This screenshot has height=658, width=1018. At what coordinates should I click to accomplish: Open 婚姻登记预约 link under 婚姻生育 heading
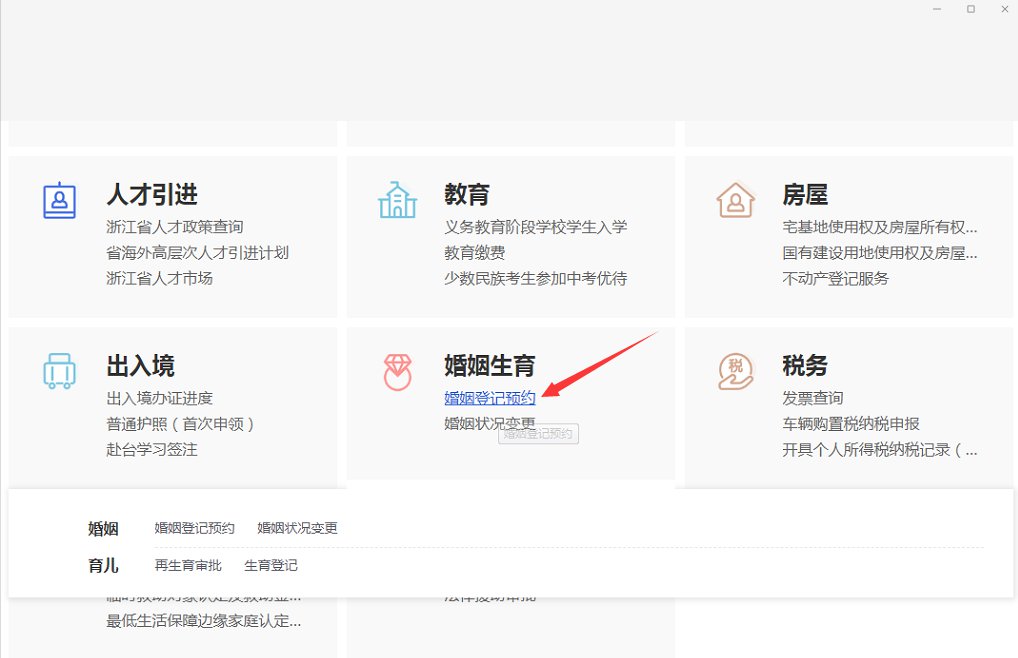coord(490,398)
